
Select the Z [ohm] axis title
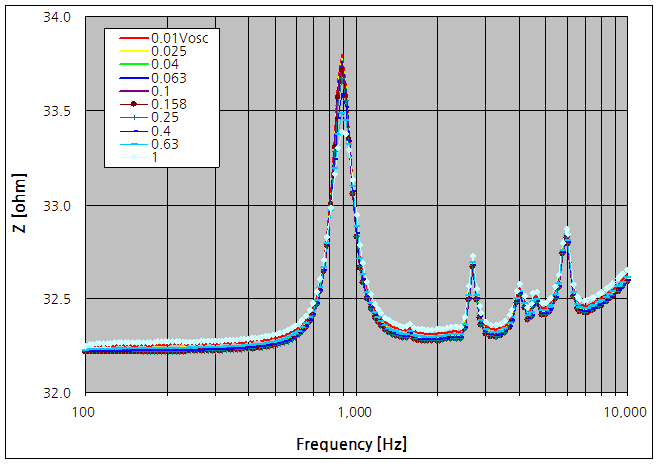point(19,203)
